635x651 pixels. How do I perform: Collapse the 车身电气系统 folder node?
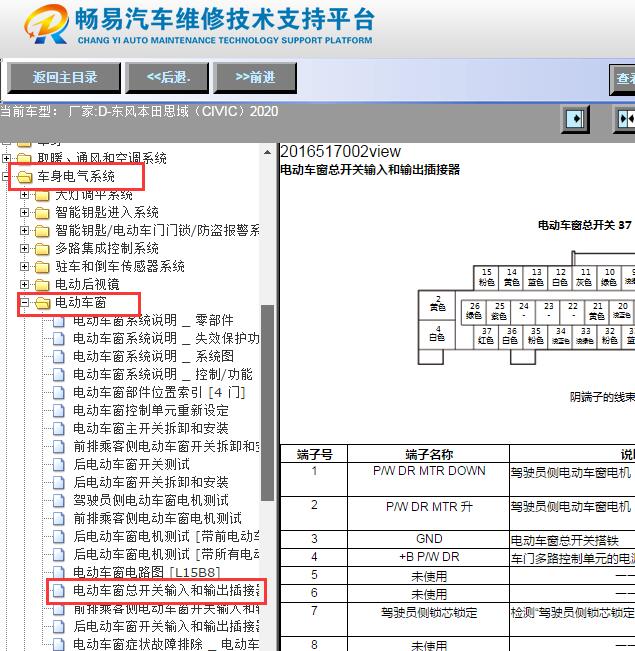[6, 176]
